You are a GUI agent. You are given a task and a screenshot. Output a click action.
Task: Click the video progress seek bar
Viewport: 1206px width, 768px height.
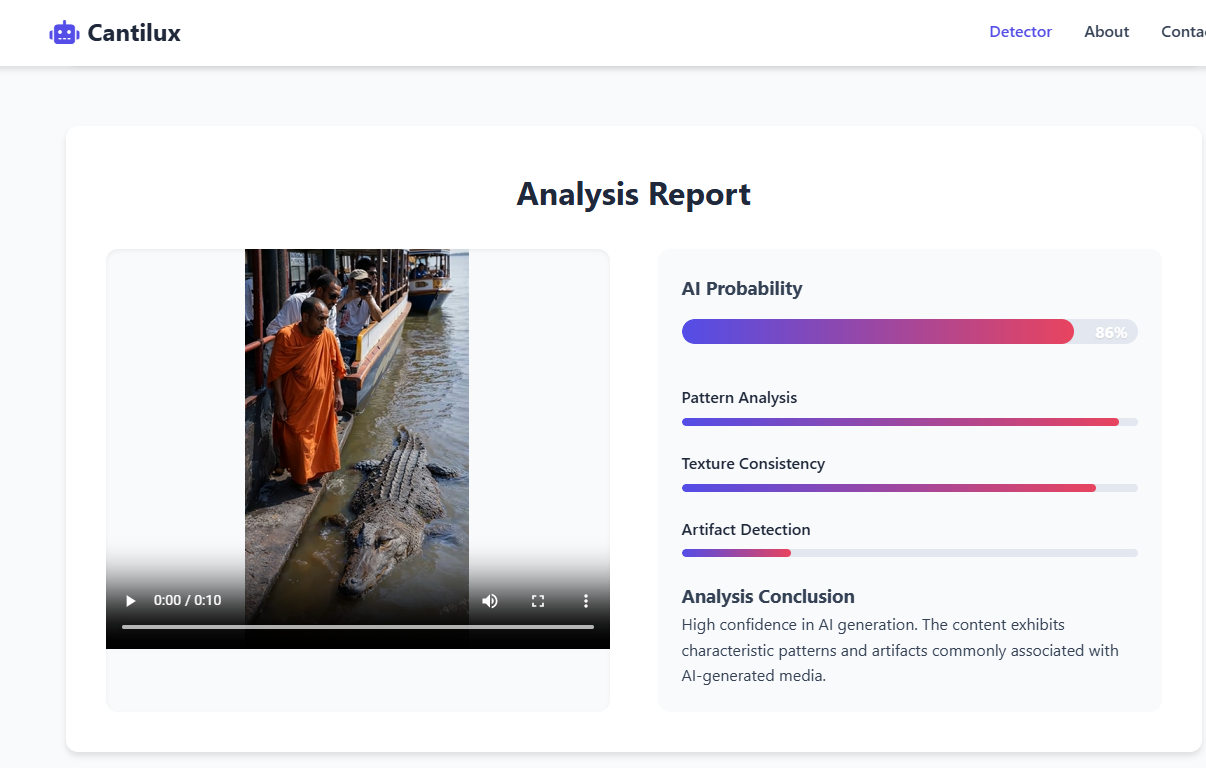(x=357, y=627)
